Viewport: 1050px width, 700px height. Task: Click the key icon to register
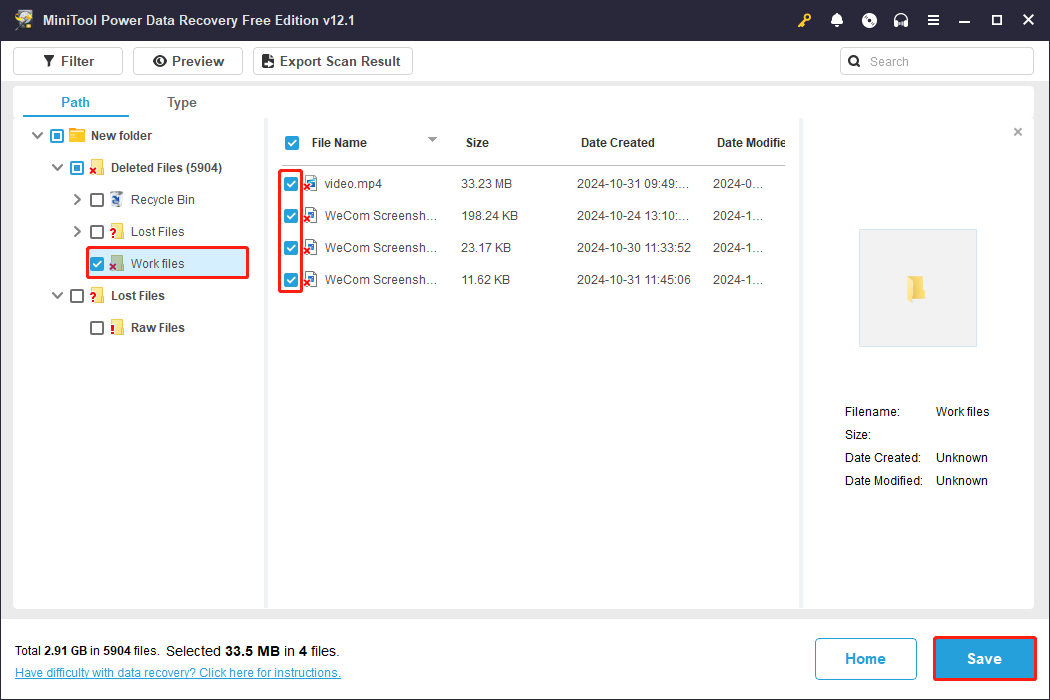(x=804, y=20)
